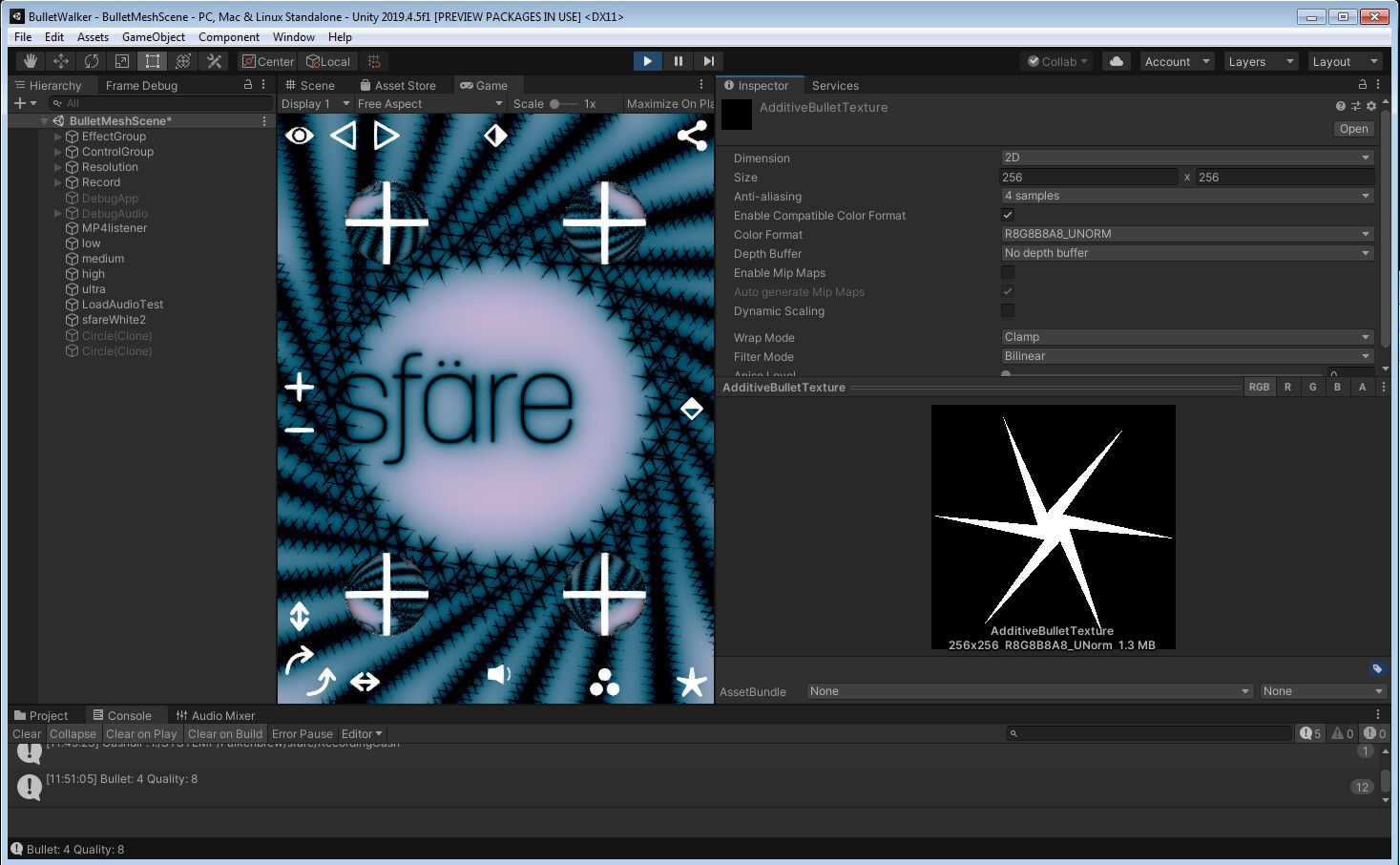Expand the EffectGroup tree item
This screenshot has width=1400, height=865.
pyautogui.click(x=58, y=137)
